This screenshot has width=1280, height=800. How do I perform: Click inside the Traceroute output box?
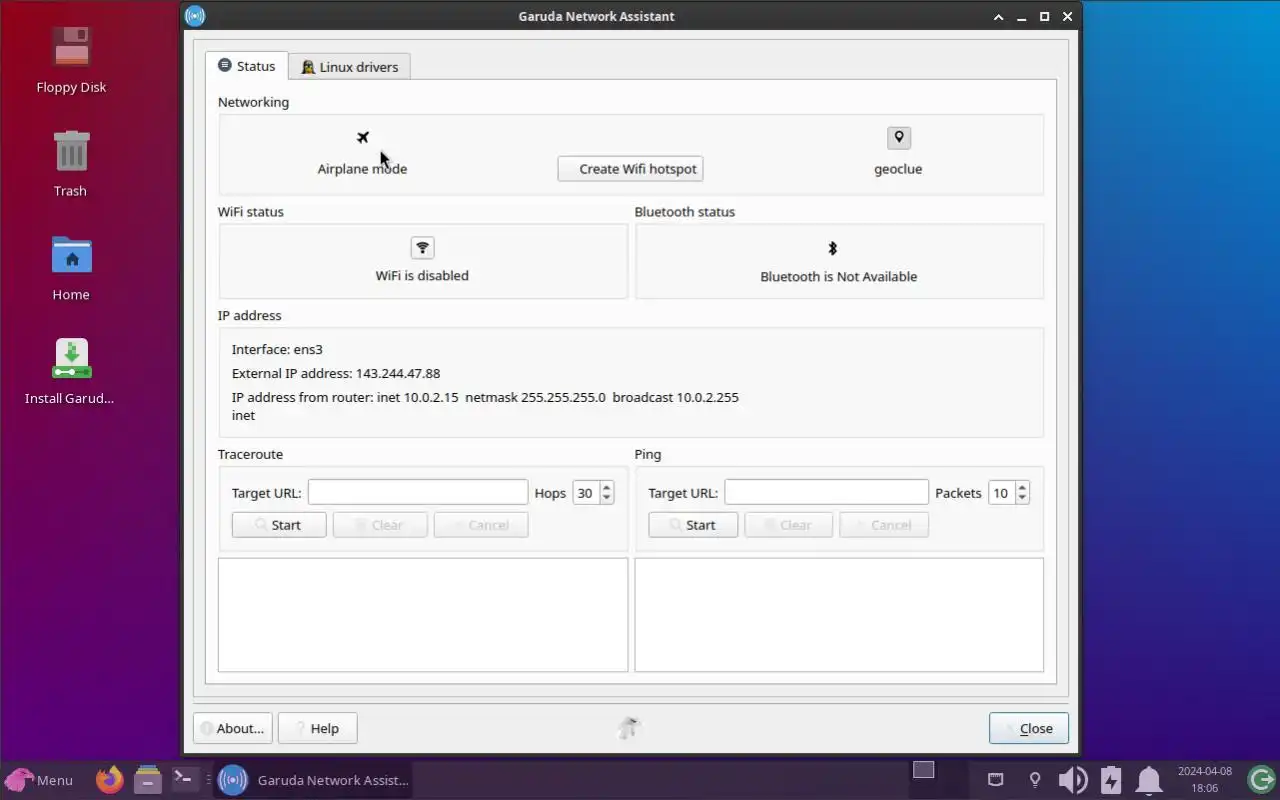423,615
